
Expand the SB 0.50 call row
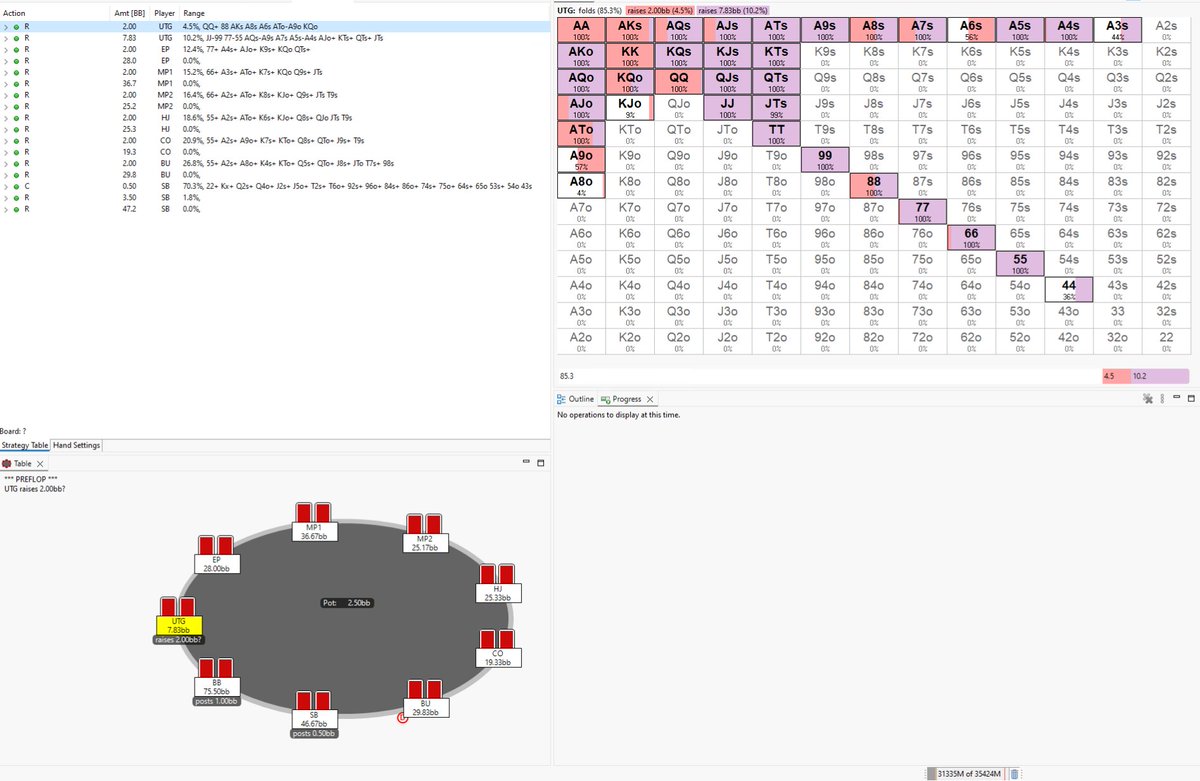click(5, 186)
